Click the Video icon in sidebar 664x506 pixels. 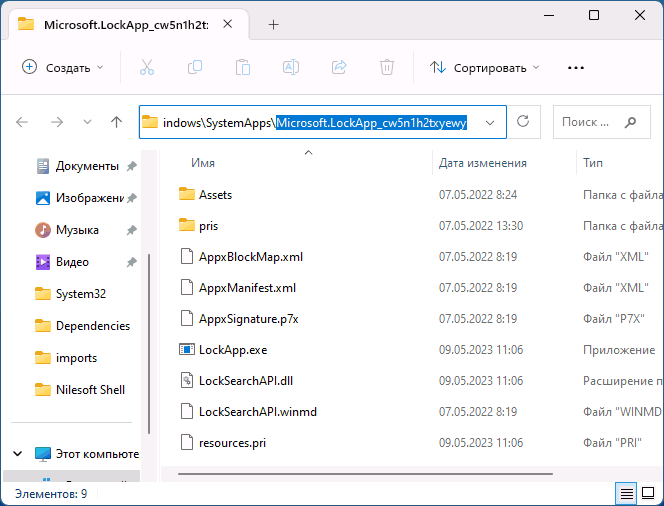43,262
